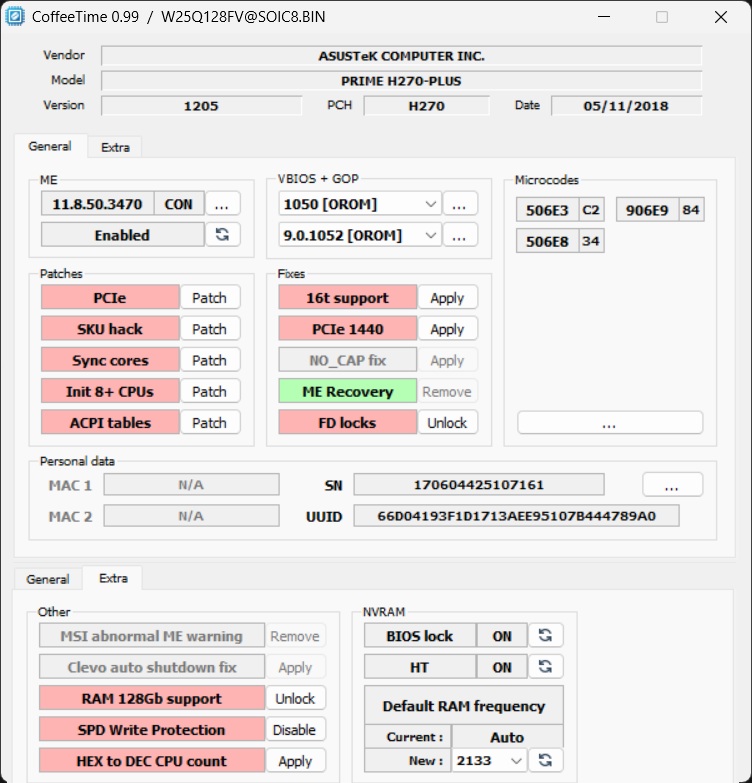Click the HT refresh icon
The image size is (752, 783).
(545, 667)
